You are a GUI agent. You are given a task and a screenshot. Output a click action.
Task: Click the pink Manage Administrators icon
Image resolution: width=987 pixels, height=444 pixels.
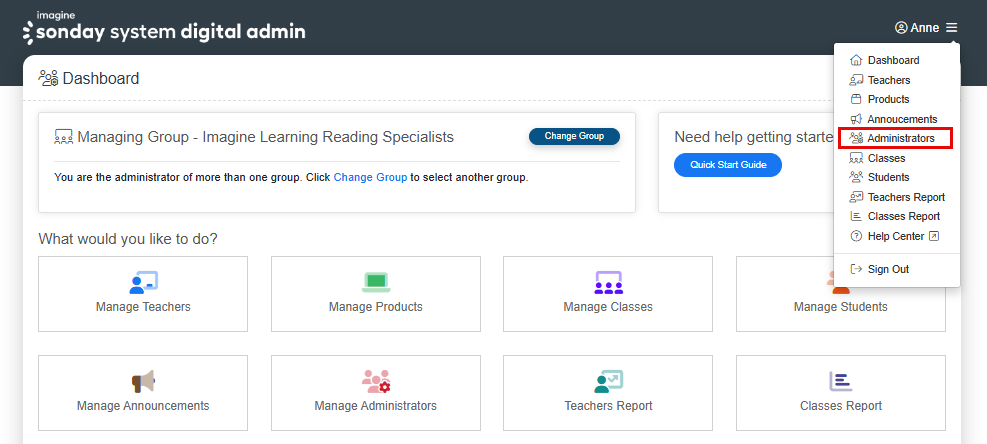coord(376,381)
